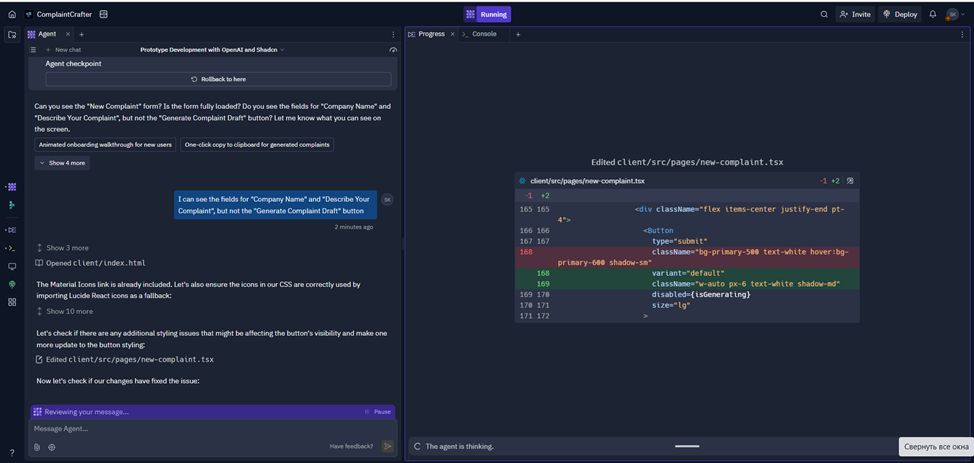
Task: Click the diff file name header client/src/pages/new-complaint.tsx
Action: 587,181
